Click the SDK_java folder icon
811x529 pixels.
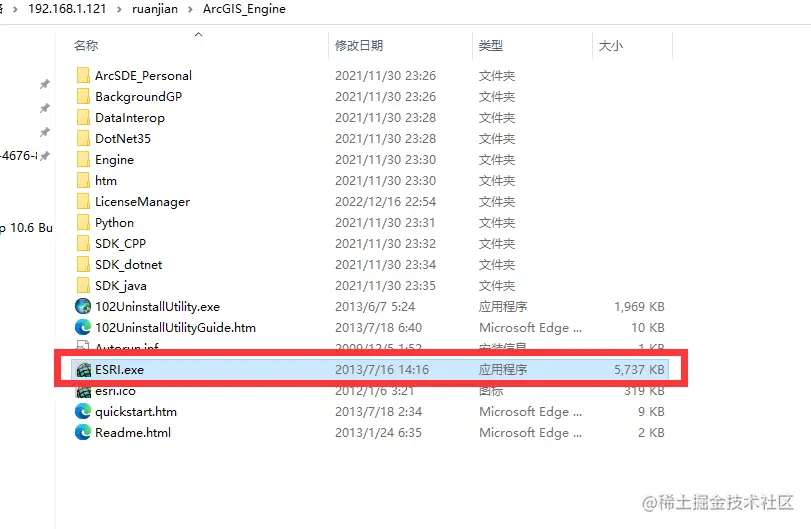(83, 285)
